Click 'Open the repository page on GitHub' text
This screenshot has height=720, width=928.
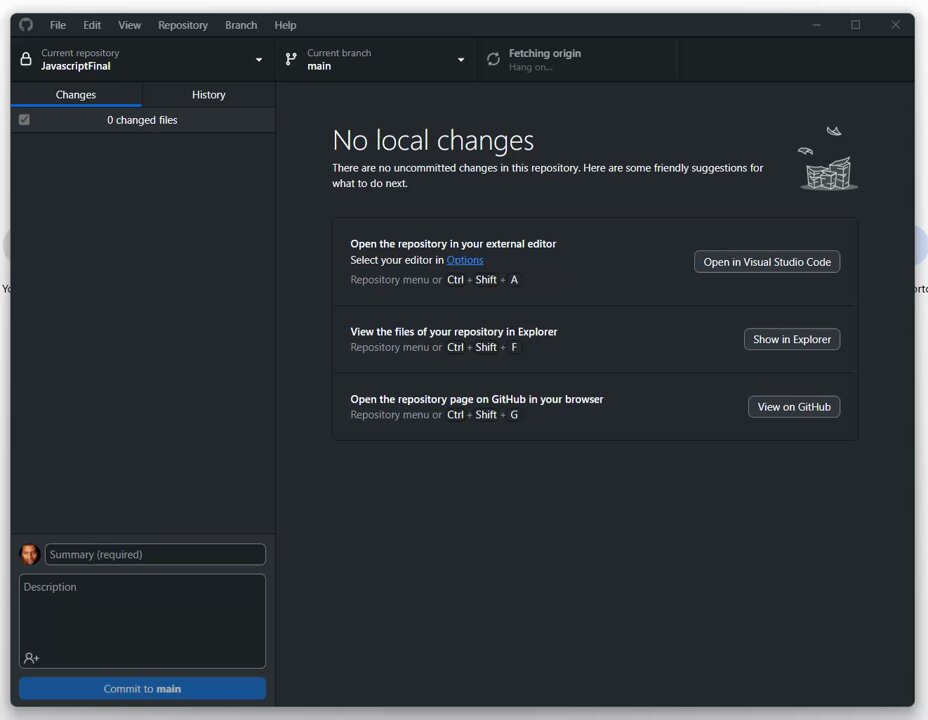click(x=476, y=399)
